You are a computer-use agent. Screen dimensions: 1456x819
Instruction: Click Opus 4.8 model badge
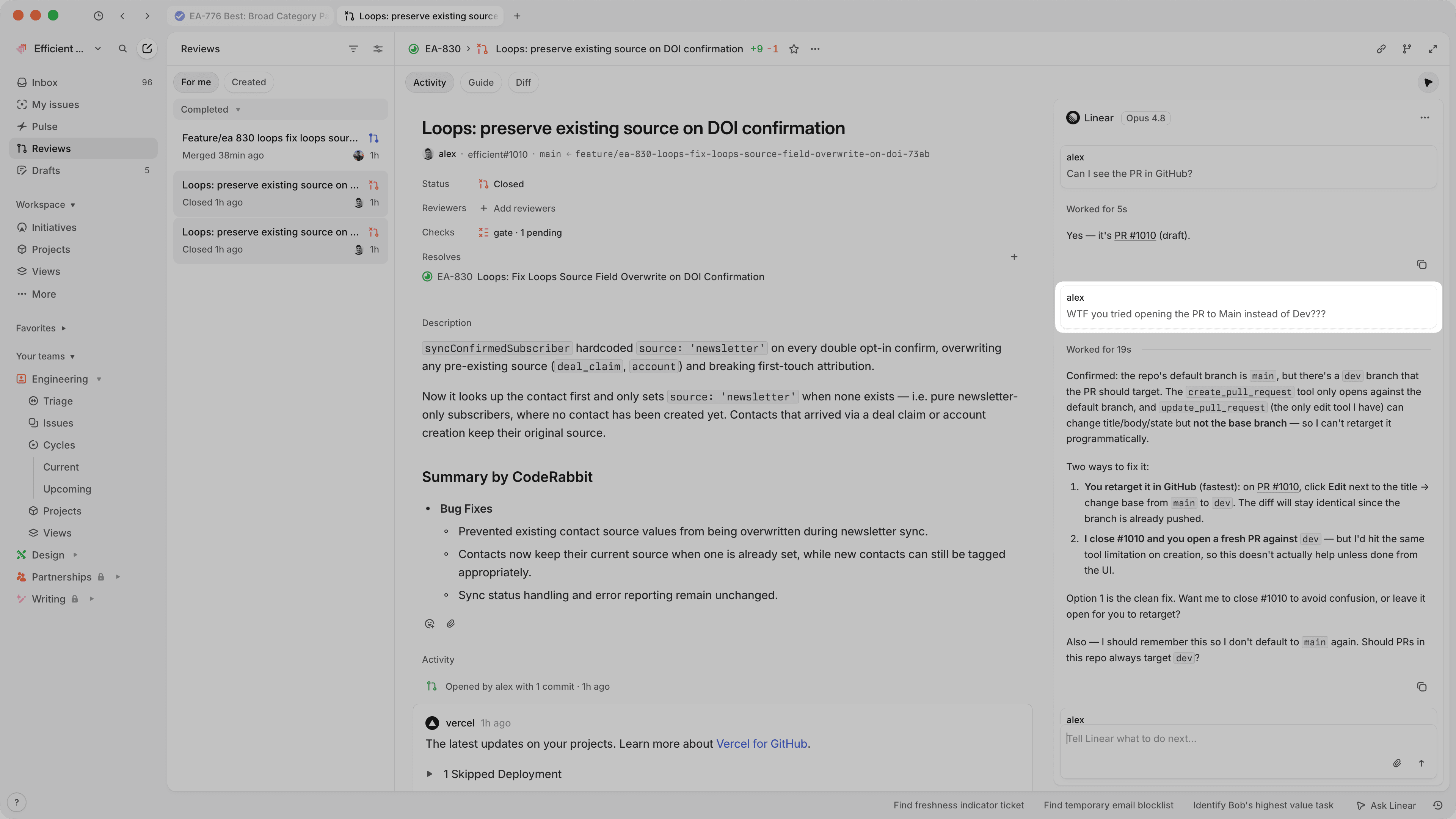click(1145, 118)
